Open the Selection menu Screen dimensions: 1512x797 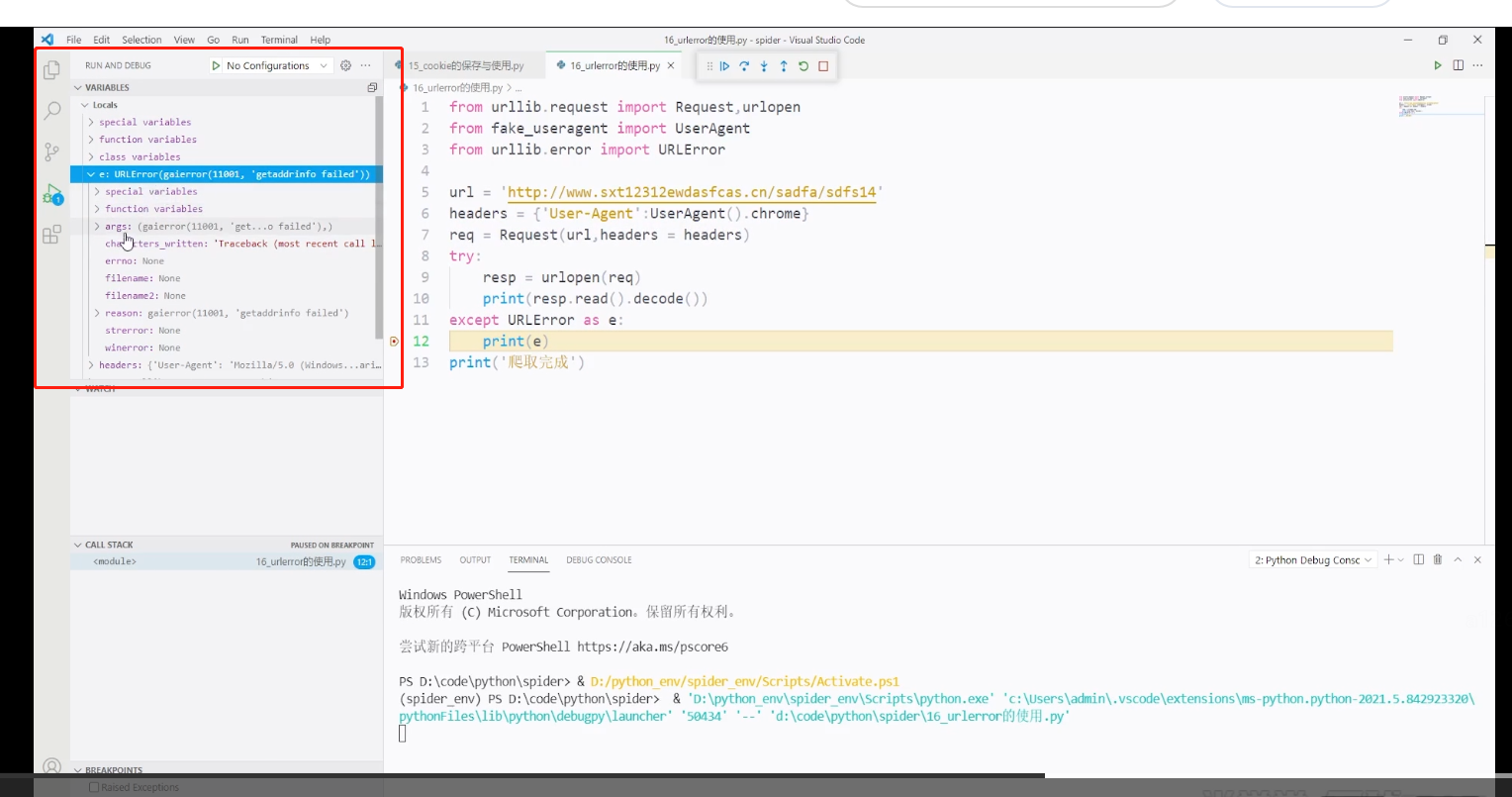coord(142,40)
